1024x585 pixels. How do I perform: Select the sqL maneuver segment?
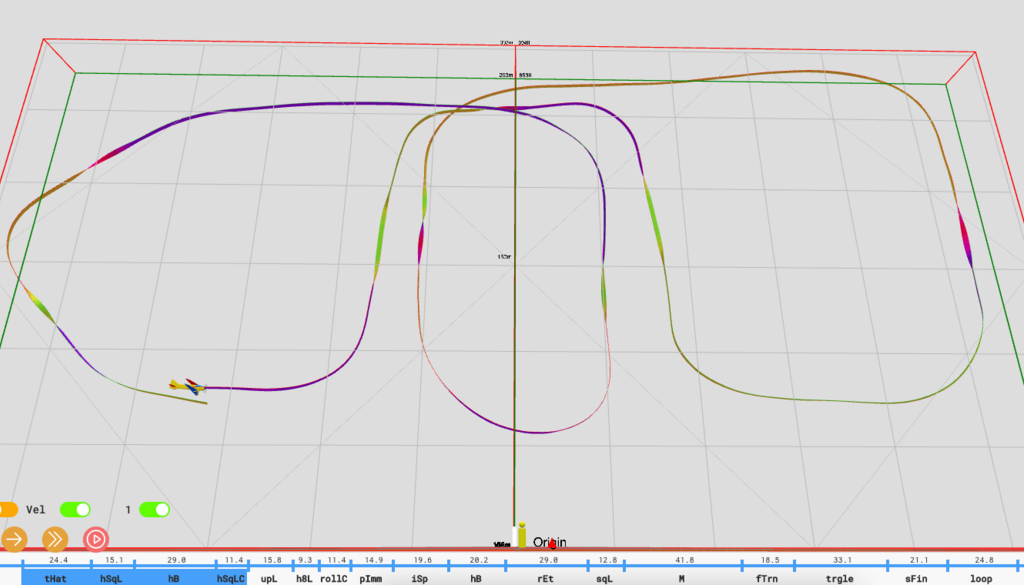(x=605, y=578)
